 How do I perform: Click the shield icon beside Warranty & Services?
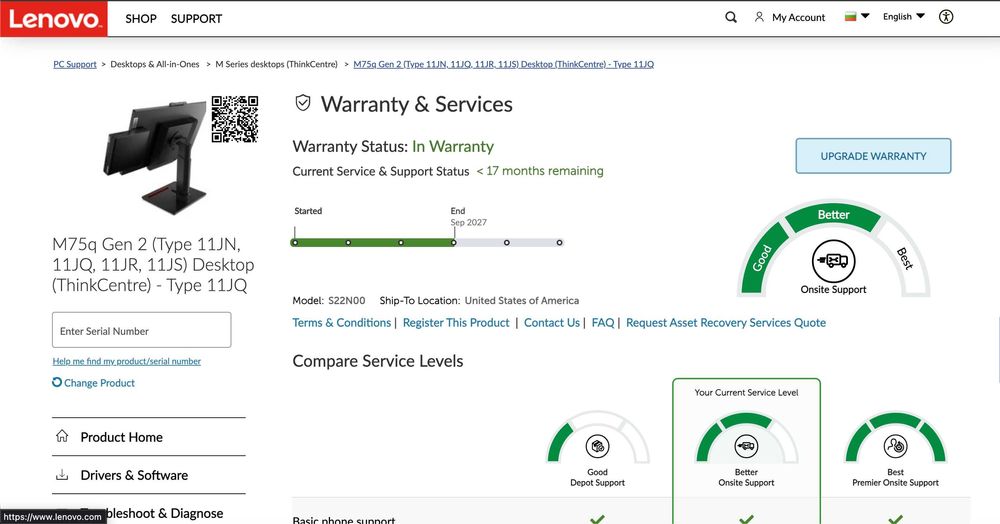[x=303, y=103]
